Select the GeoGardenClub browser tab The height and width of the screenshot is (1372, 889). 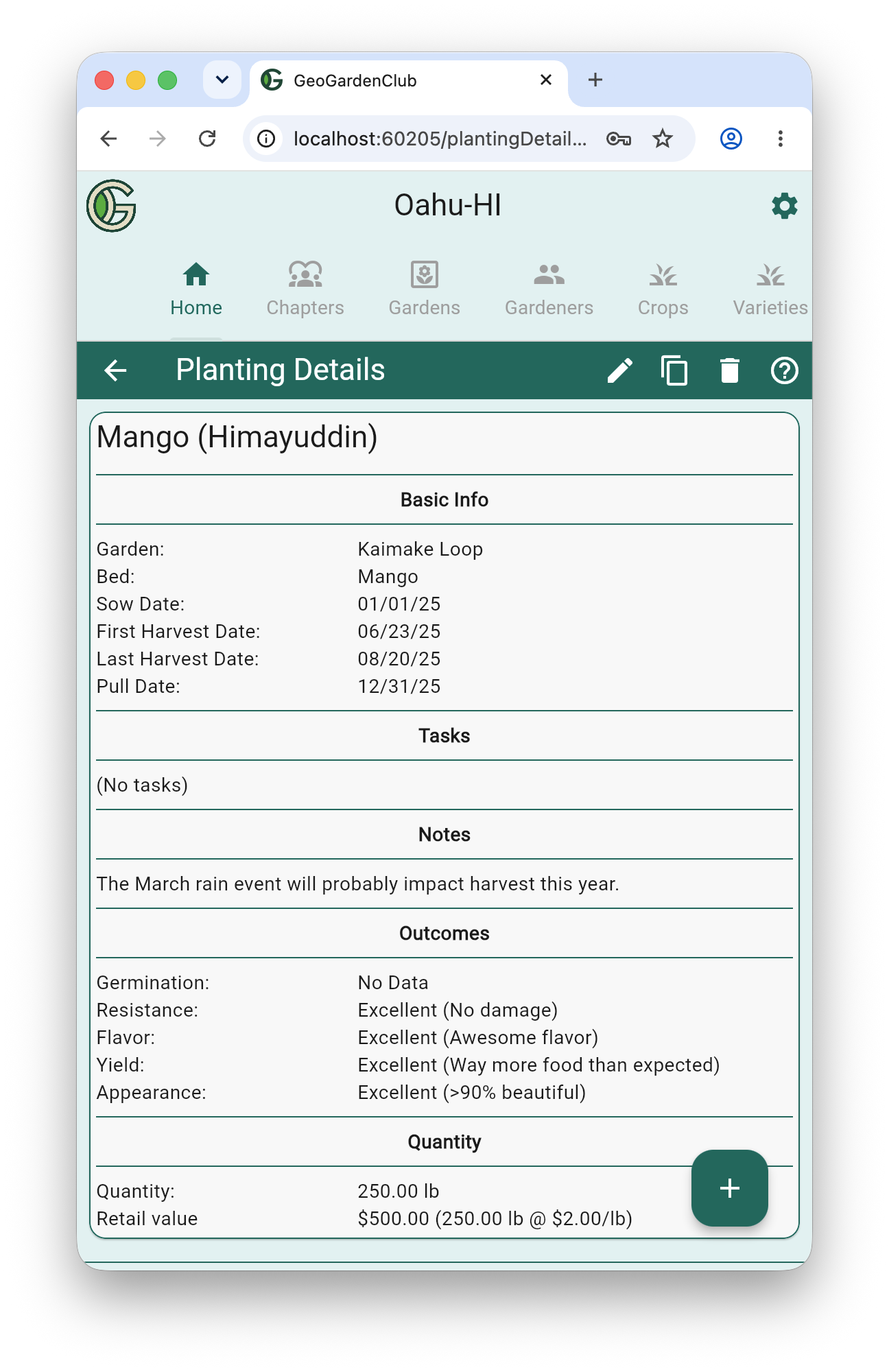coord(408,81)
